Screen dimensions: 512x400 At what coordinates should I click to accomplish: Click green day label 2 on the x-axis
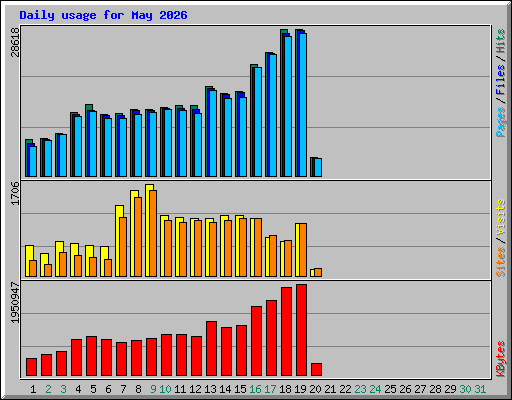(x=48, y=389)
